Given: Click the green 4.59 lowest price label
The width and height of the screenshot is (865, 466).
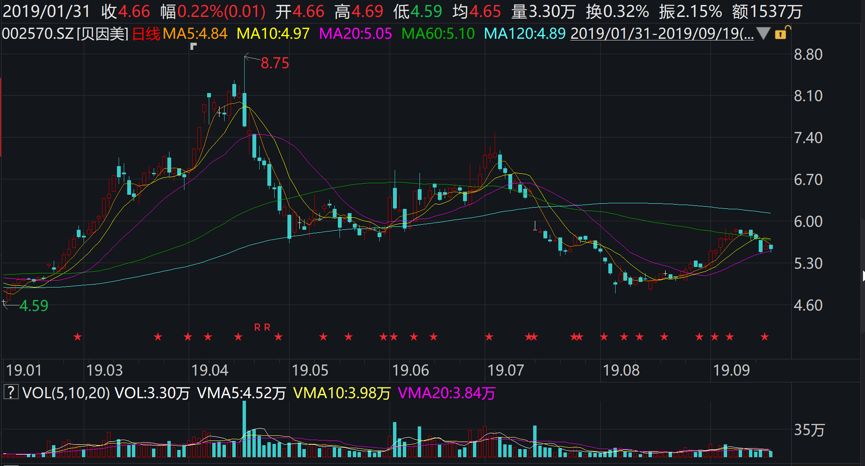Looking at the screenshot, I should (x=34, y=304).
